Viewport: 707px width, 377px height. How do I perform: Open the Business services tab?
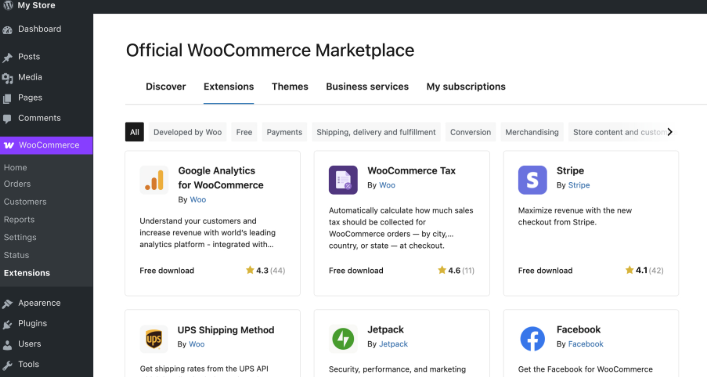tap(367, 87)
